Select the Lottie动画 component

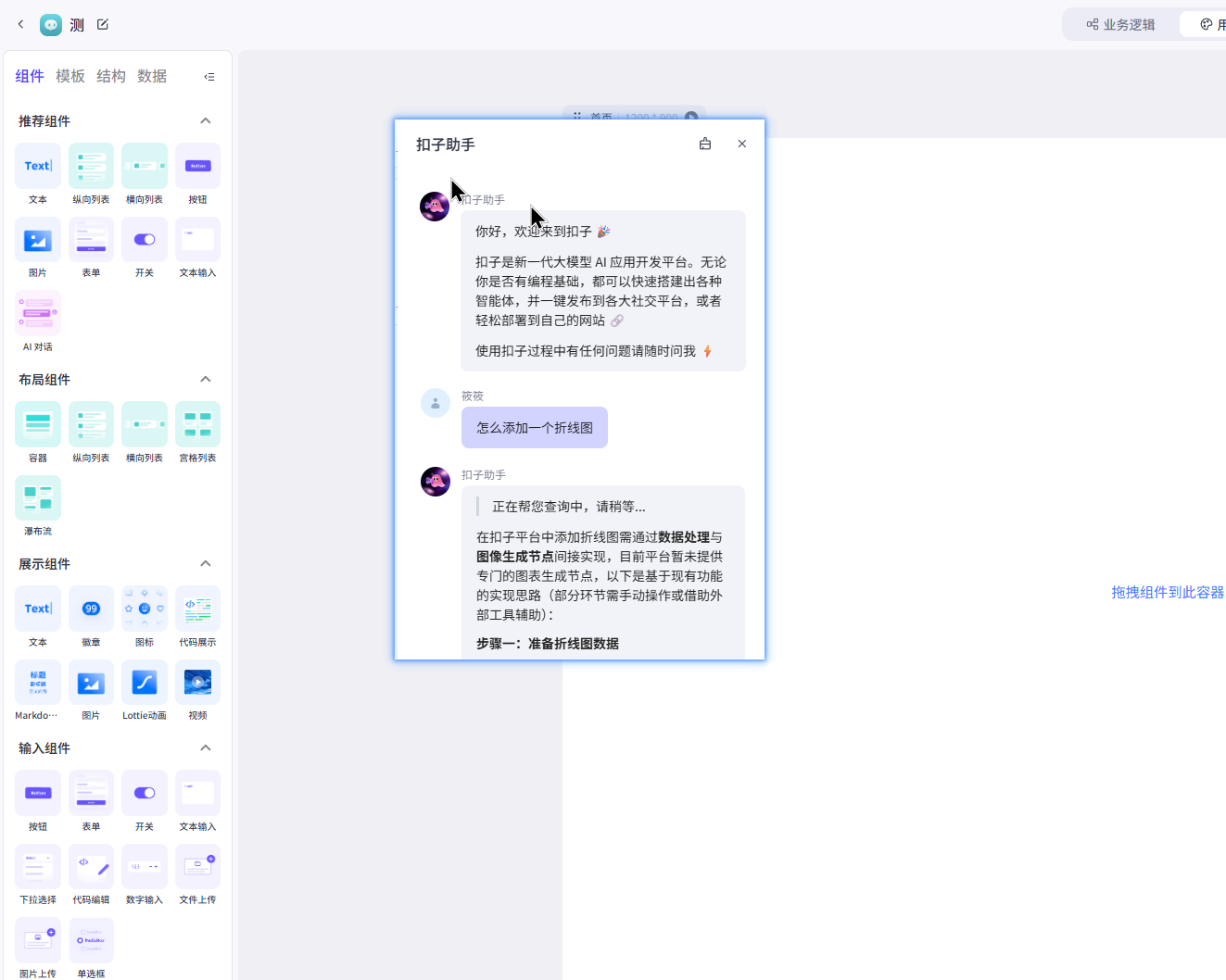click(145, 690)
